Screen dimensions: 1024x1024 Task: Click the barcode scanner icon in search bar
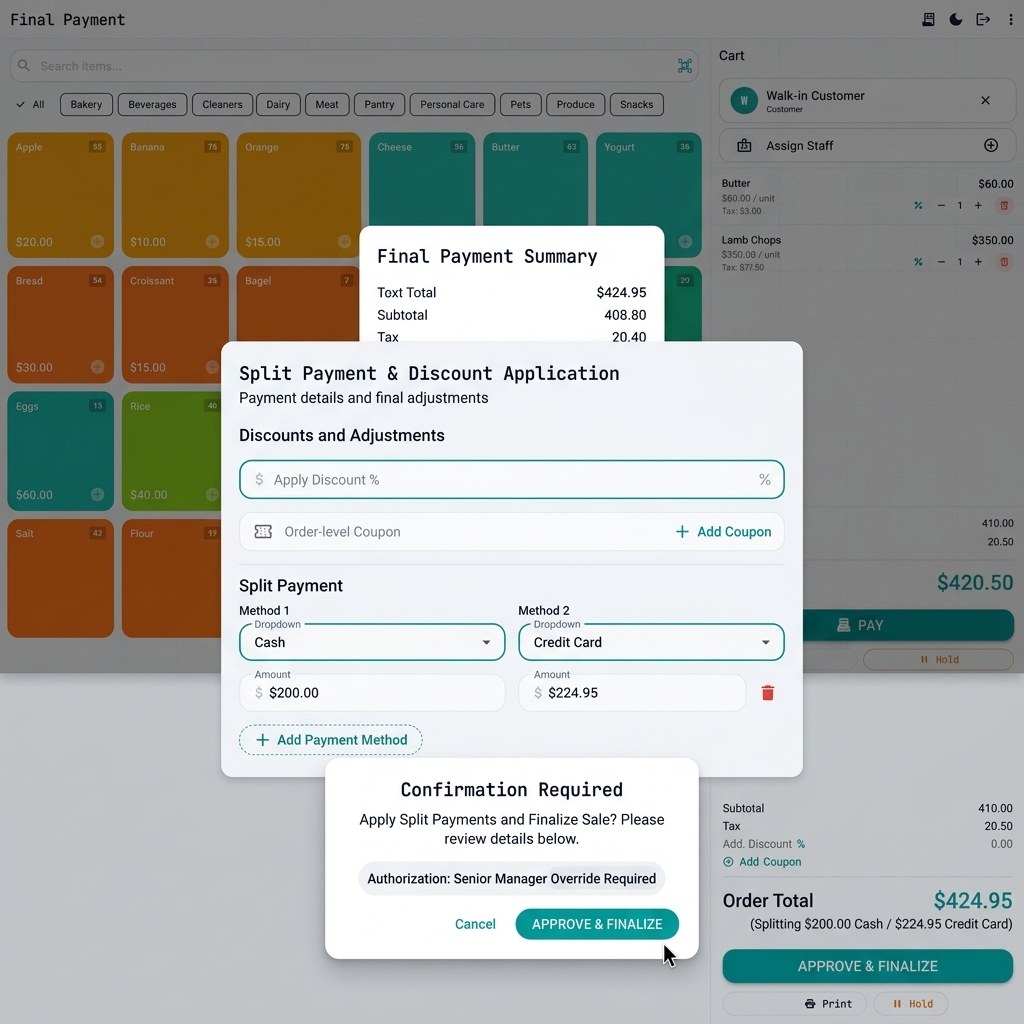(685, 66)
